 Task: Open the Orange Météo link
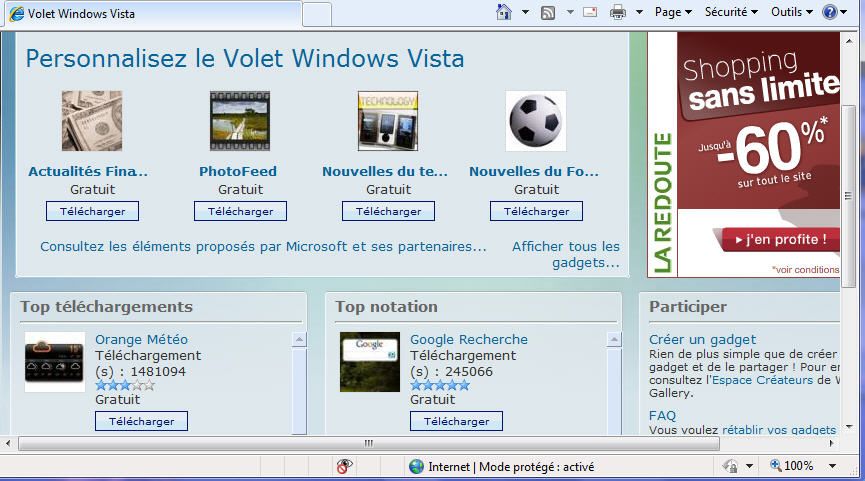tap(141, 339)
